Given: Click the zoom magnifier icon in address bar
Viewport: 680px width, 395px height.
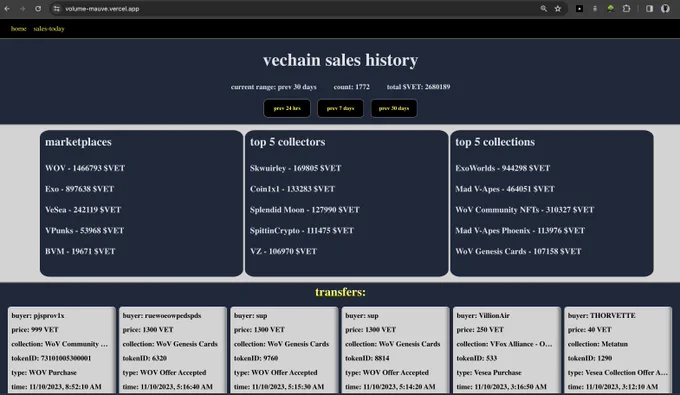Looking at the screenshot, I should pyautogui.click(x=543, y=9).
